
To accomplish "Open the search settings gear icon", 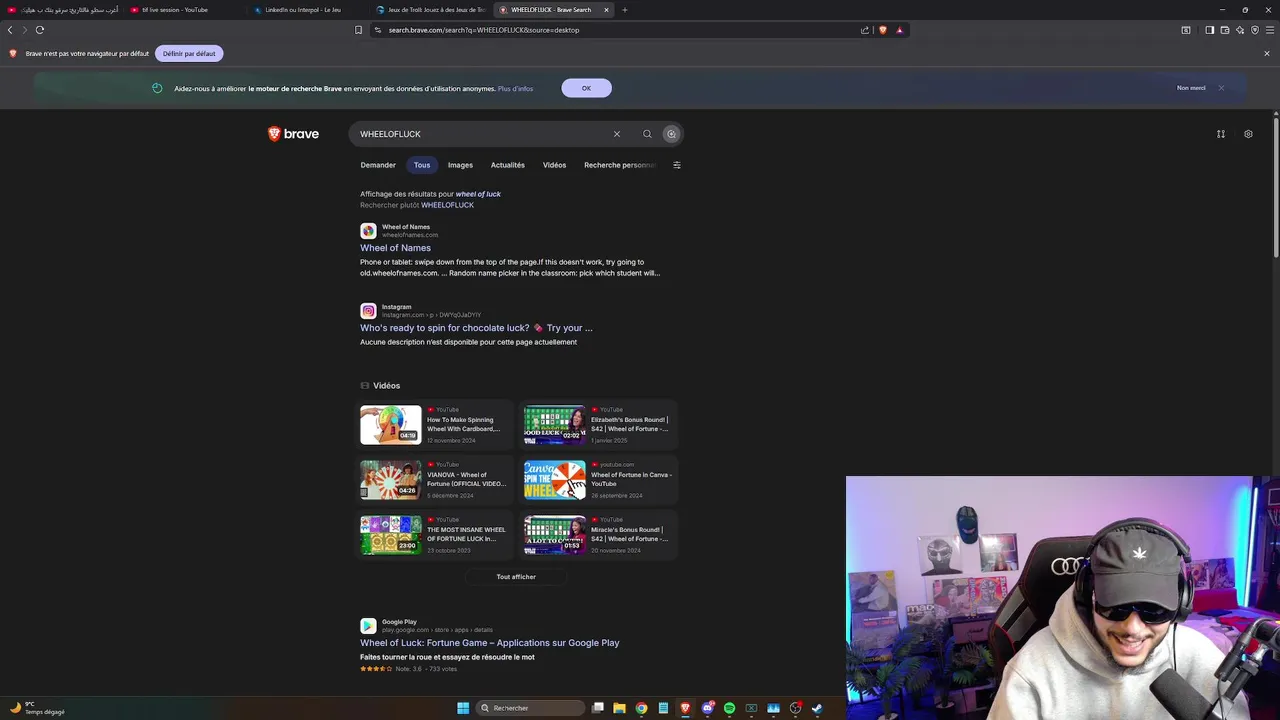I will click(1248, 134).
